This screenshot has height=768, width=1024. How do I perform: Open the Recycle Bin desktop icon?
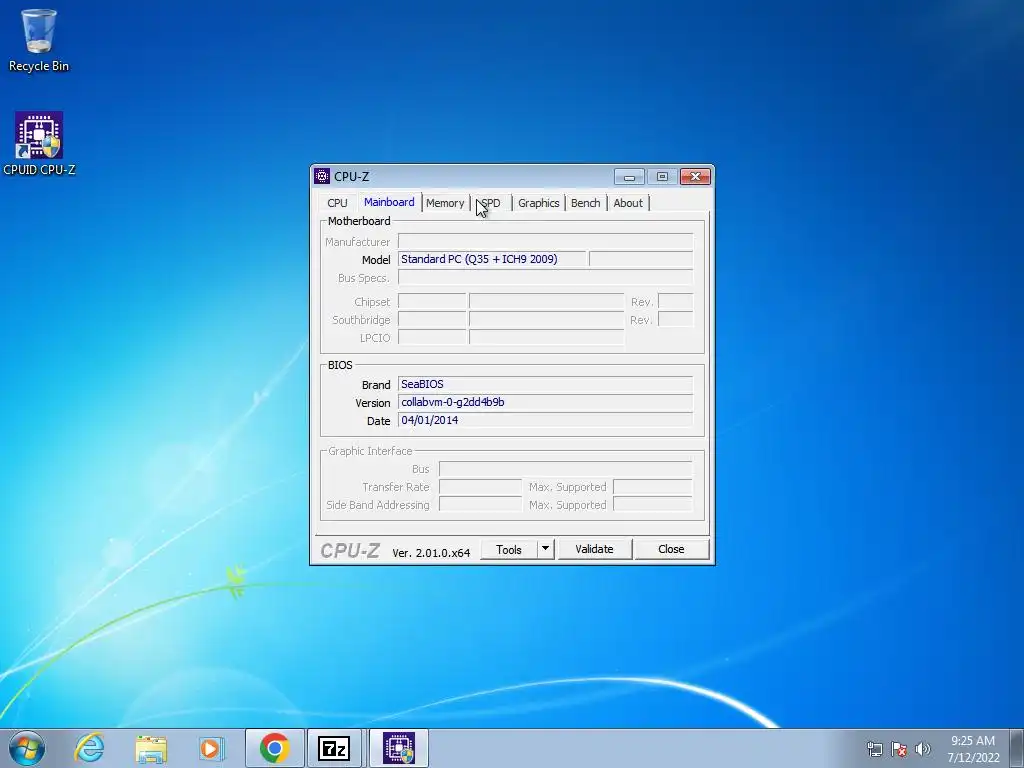(x=39, y=40)
